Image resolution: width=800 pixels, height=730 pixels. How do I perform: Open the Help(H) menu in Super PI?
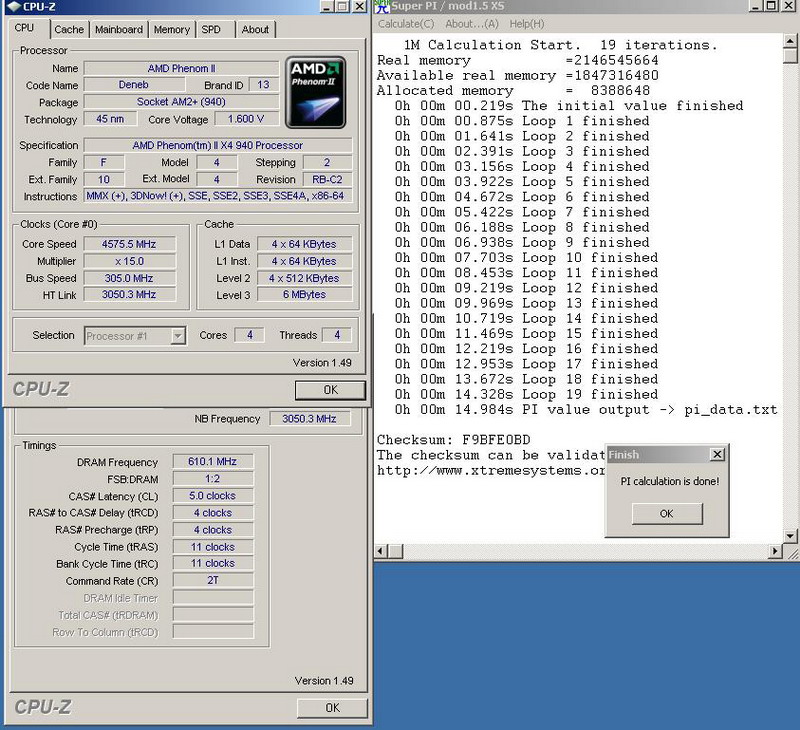527,24
